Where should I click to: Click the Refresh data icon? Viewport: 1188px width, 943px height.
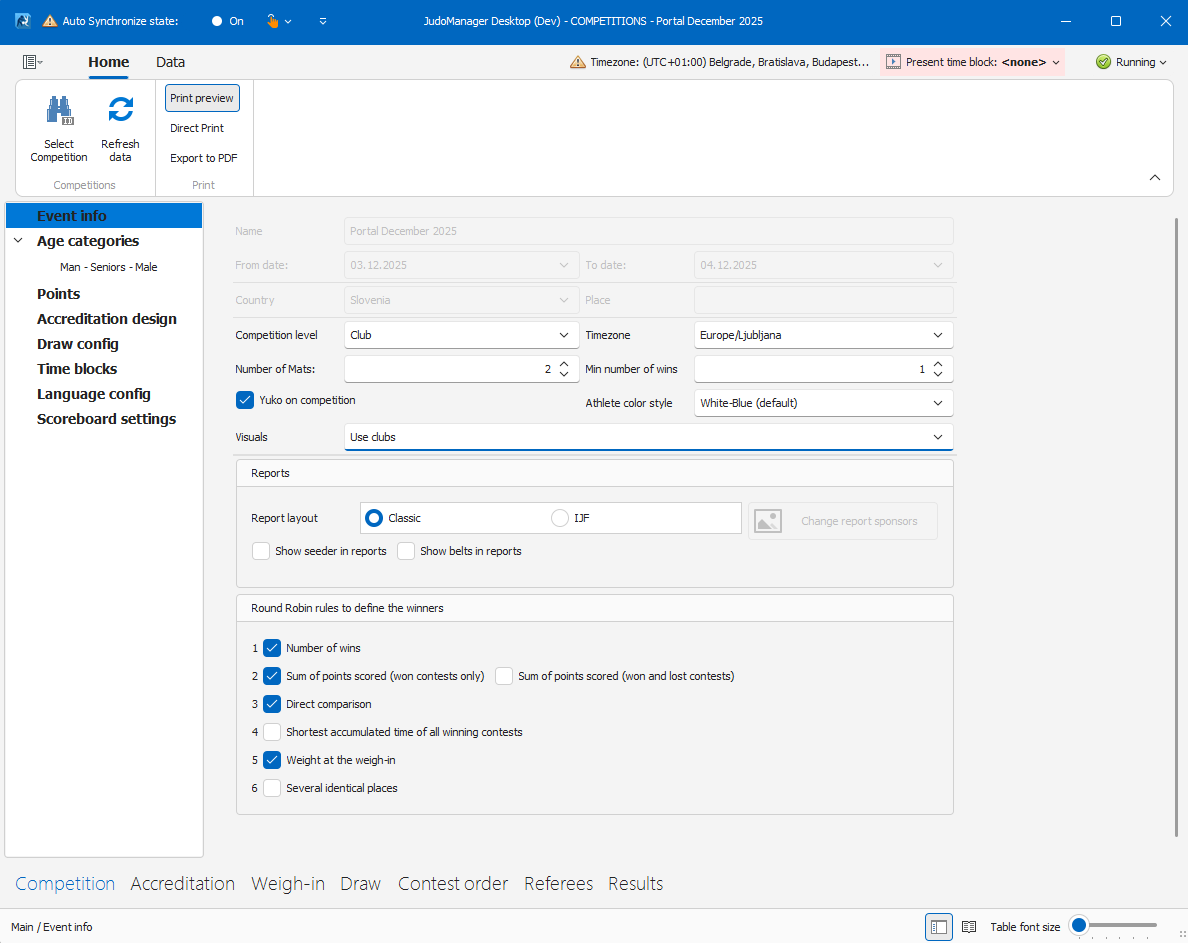(120, 110)
